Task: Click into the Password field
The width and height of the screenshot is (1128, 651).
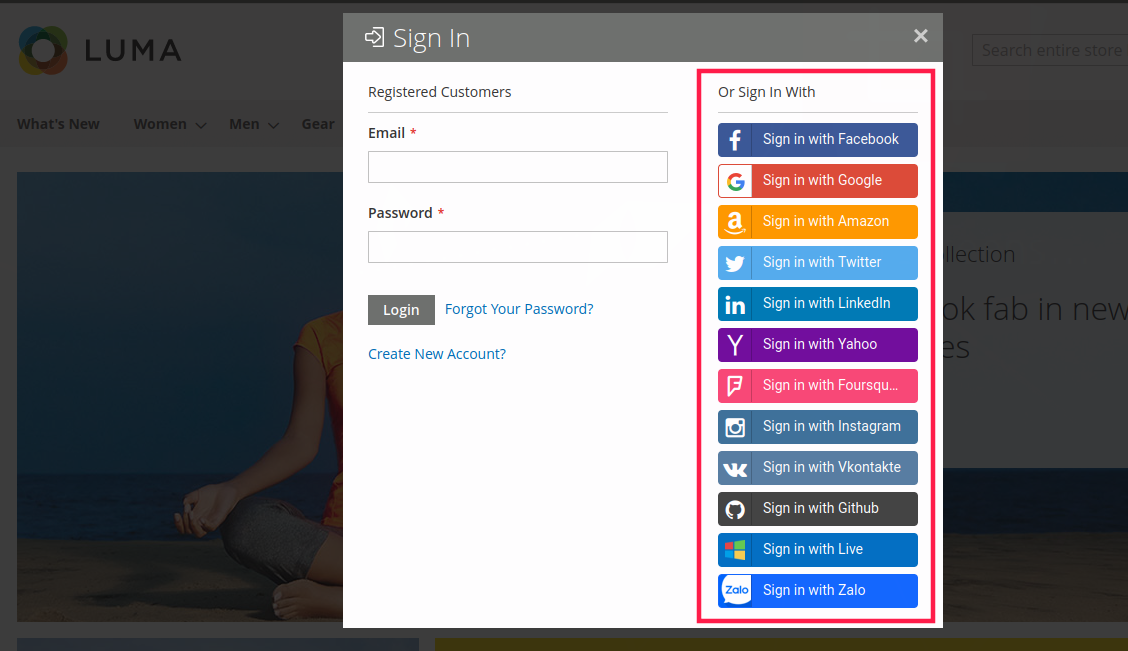Action: point(517,247)
